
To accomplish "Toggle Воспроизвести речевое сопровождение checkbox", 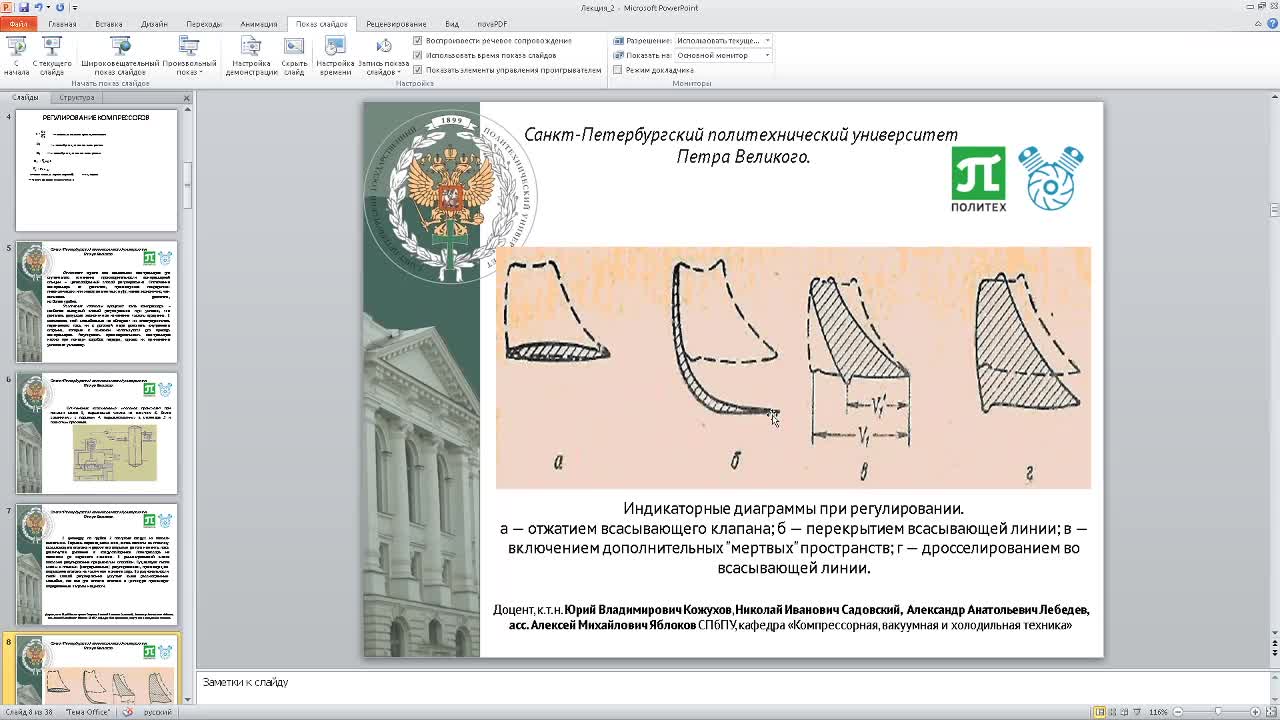I will coord(418,41).
